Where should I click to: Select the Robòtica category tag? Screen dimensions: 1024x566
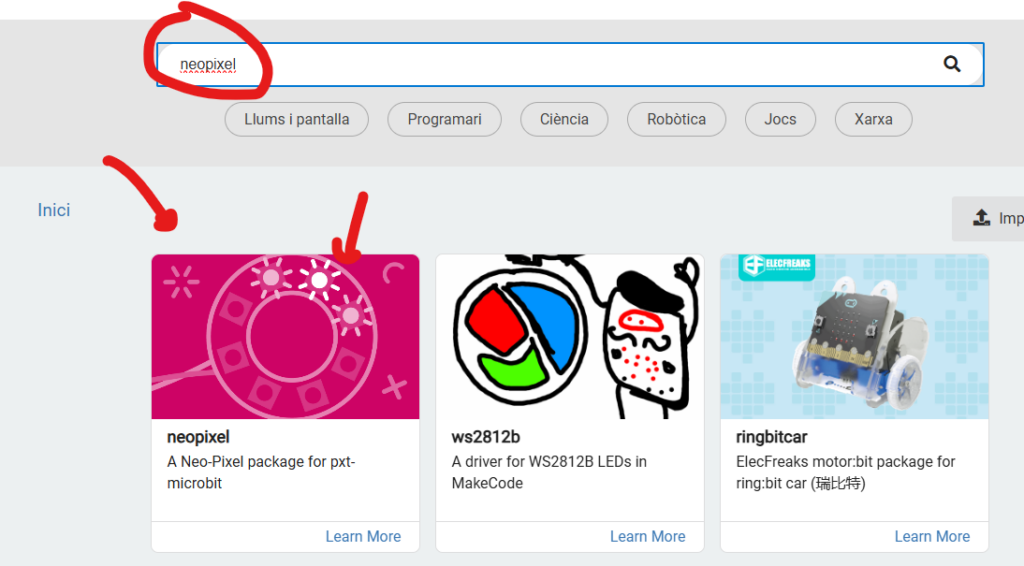click(676, 119)
